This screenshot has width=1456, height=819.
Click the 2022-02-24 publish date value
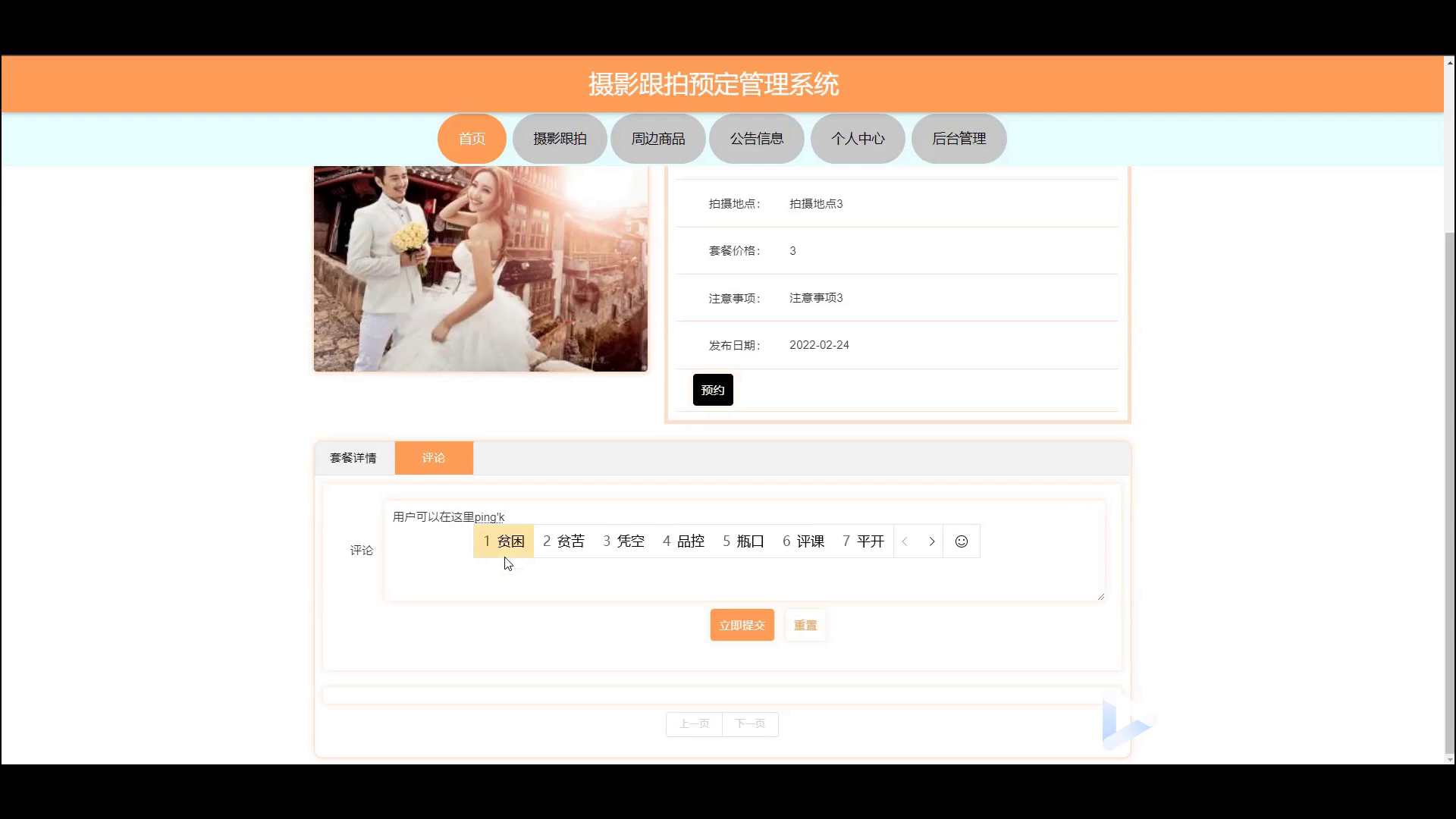tap(819, 345)
